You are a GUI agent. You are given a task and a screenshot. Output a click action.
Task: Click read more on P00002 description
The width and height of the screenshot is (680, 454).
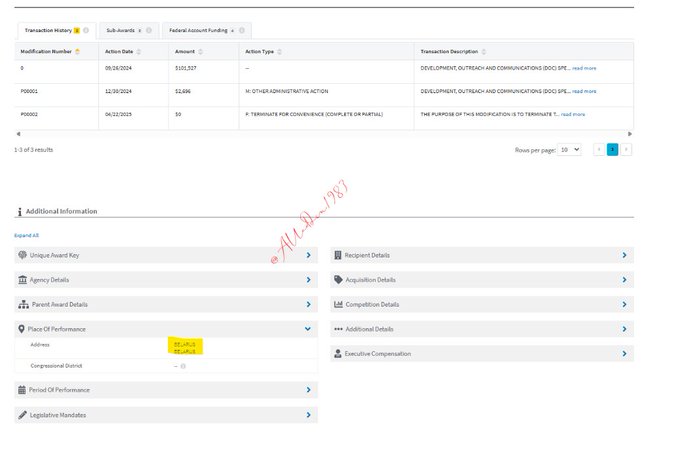coord(573,114)
